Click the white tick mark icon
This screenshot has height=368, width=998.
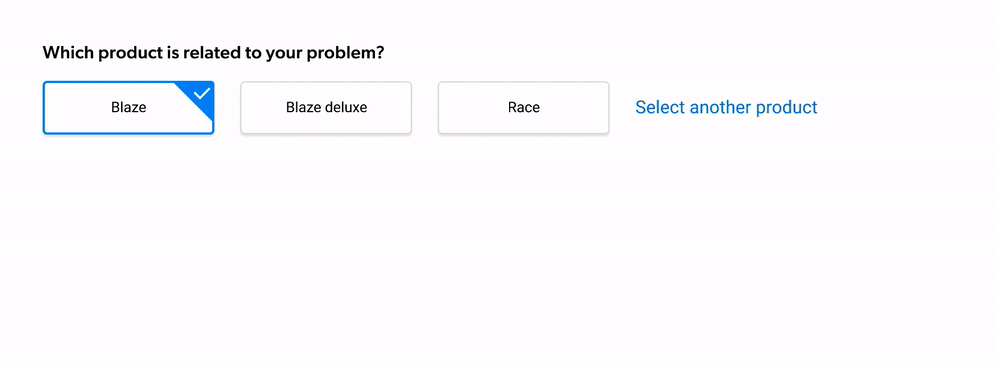click(202, 93)
